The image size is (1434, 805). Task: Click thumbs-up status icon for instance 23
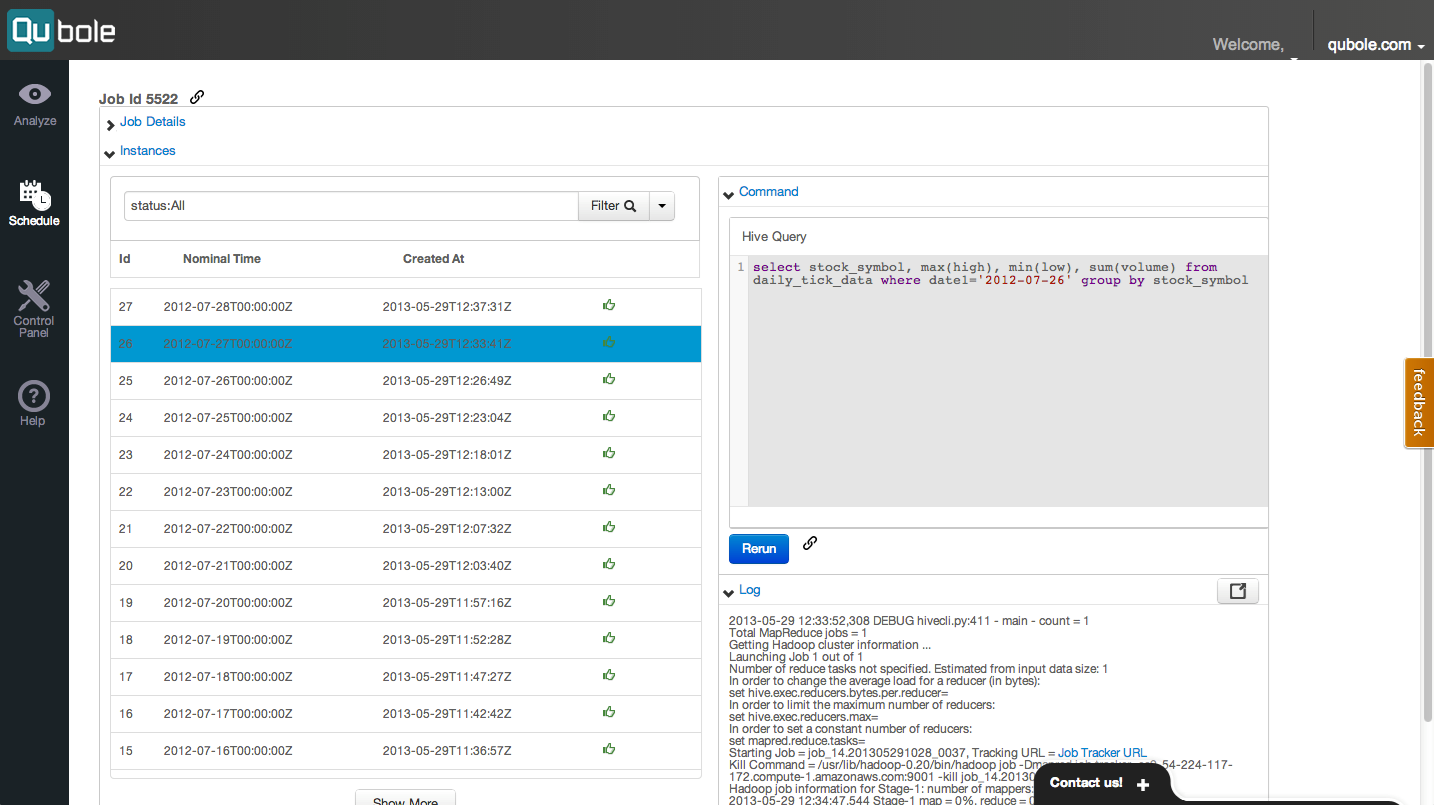coord(609,453)
